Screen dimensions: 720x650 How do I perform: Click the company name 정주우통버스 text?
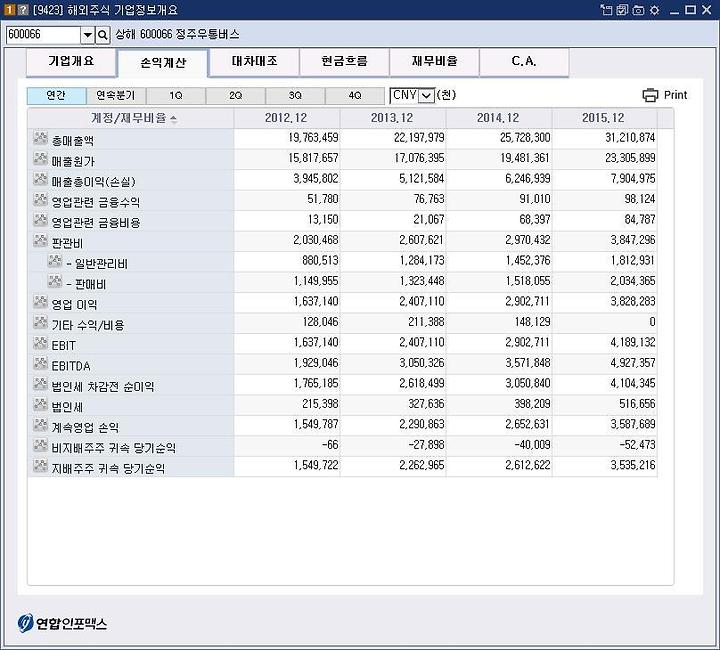pyautogui.click(x=208, y=35)
